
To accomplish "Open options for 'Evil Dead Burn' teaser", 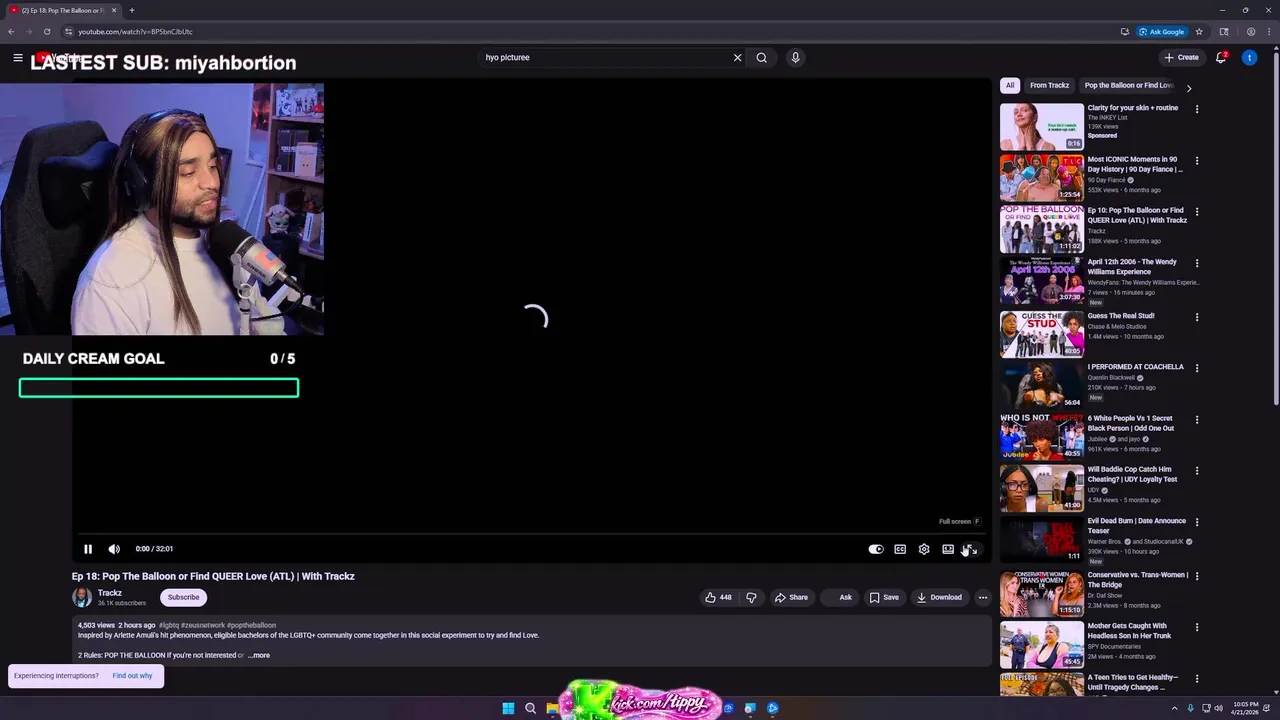I will pos(1197,522).
